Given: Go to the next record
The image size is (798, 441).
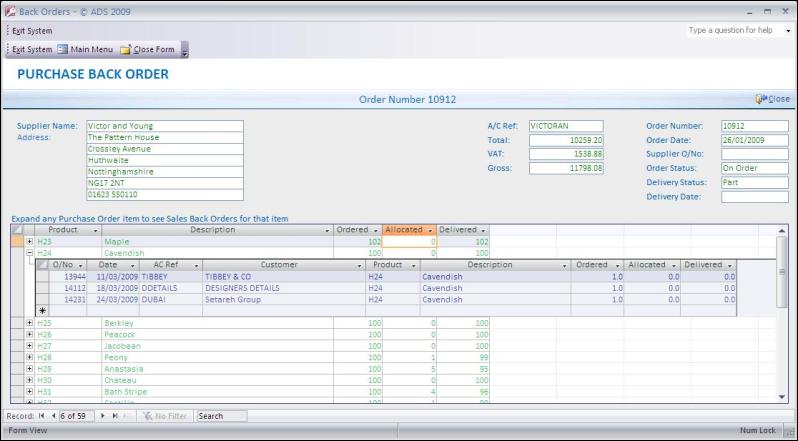Looking at the screenshot, I should point(104,415).
